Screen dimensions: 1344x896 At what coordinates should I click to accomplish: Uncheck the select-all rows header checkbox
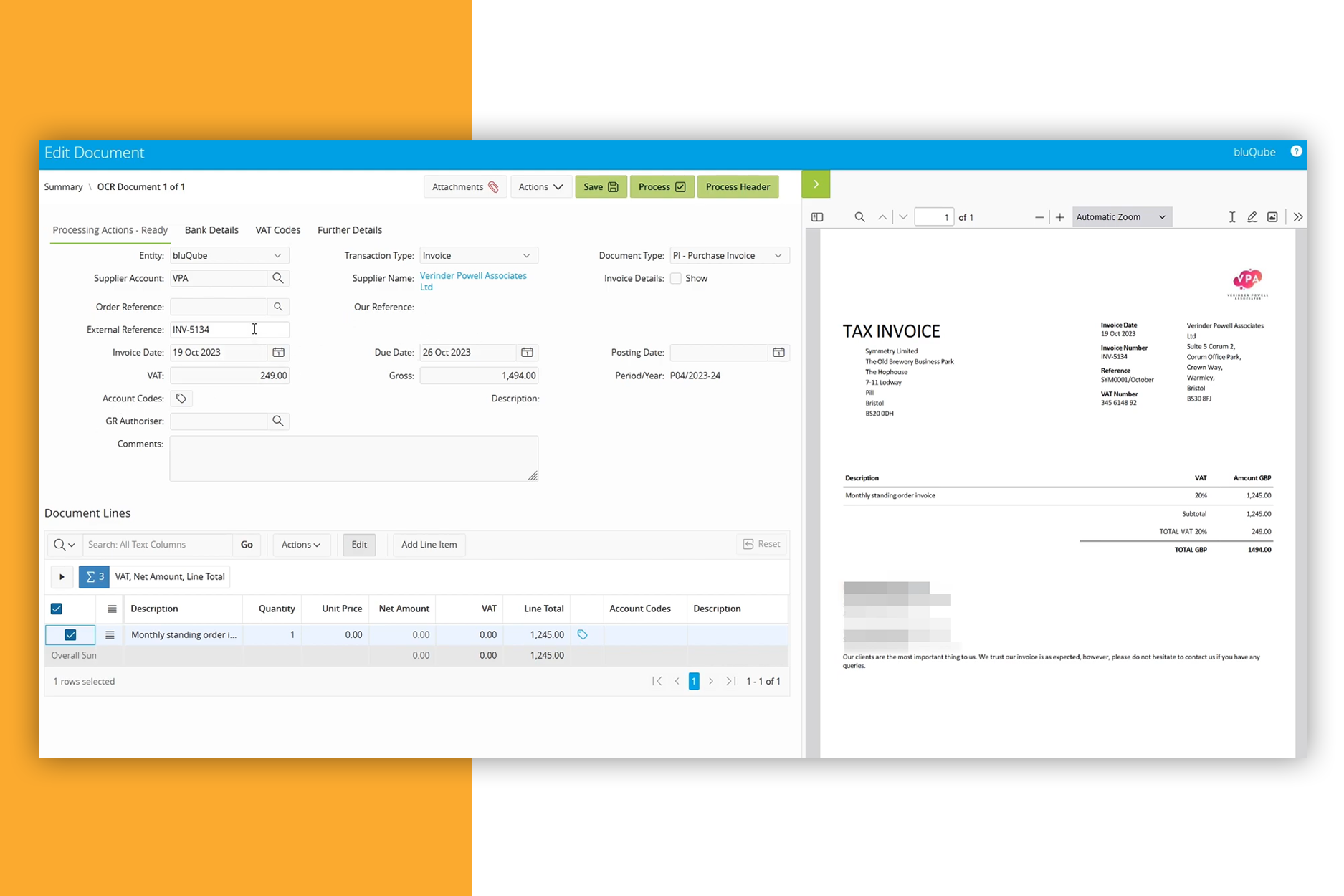pos(57,609)
